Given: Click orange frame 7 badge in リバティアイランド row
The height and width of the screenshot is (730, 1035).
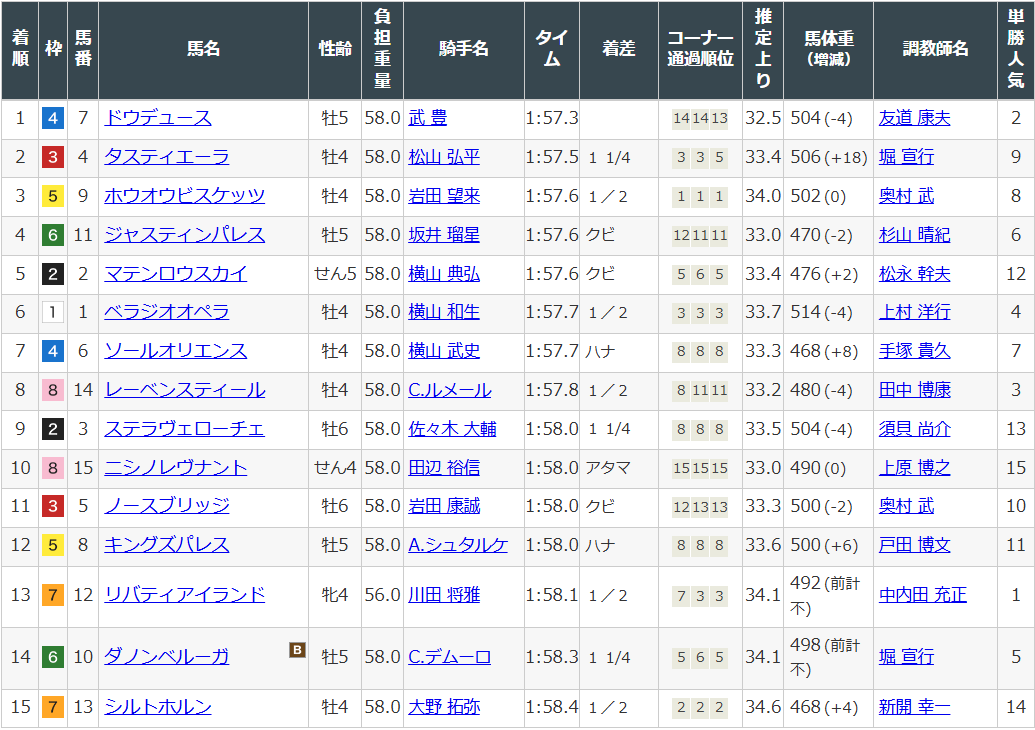Looking at the screenshot, I should [x=53, y=596].
